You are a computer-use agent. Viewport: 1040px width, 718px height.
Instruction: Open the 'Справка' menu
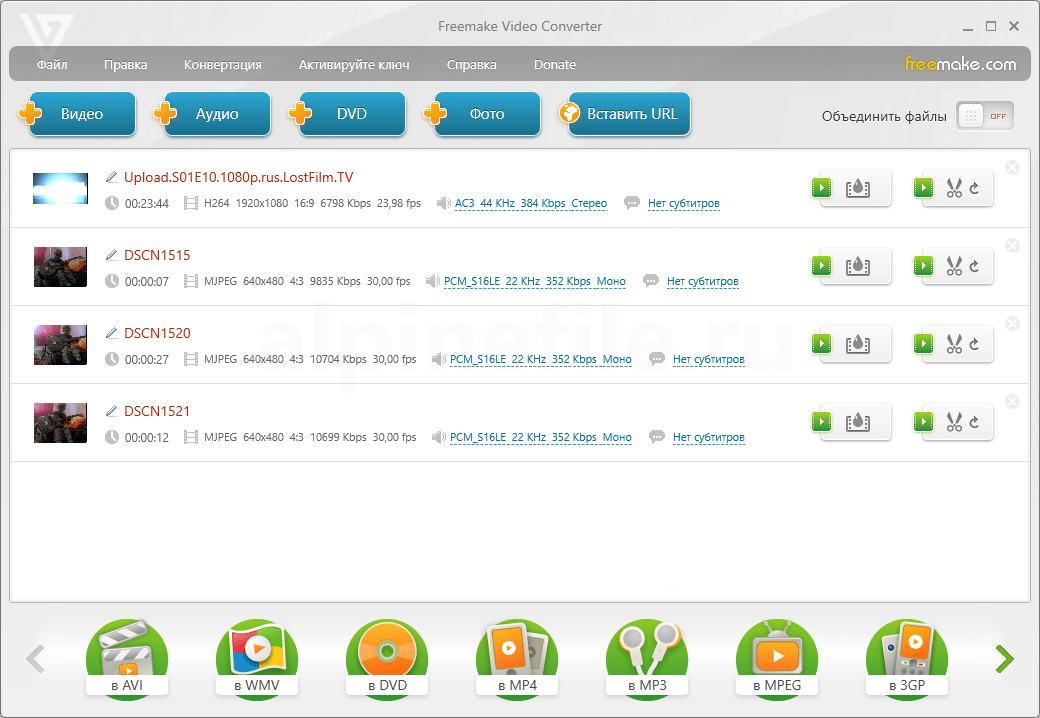[x=471, y=65]
